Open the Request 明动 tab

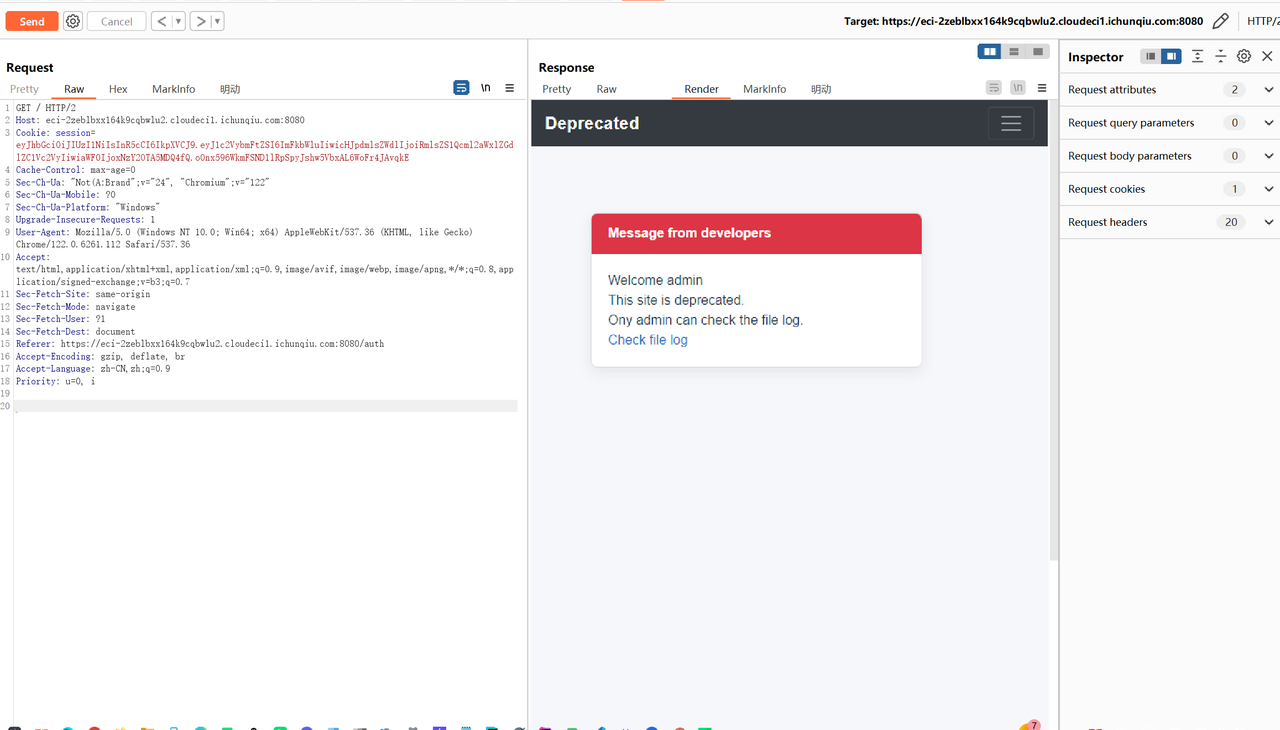click(x=230, y=89)
